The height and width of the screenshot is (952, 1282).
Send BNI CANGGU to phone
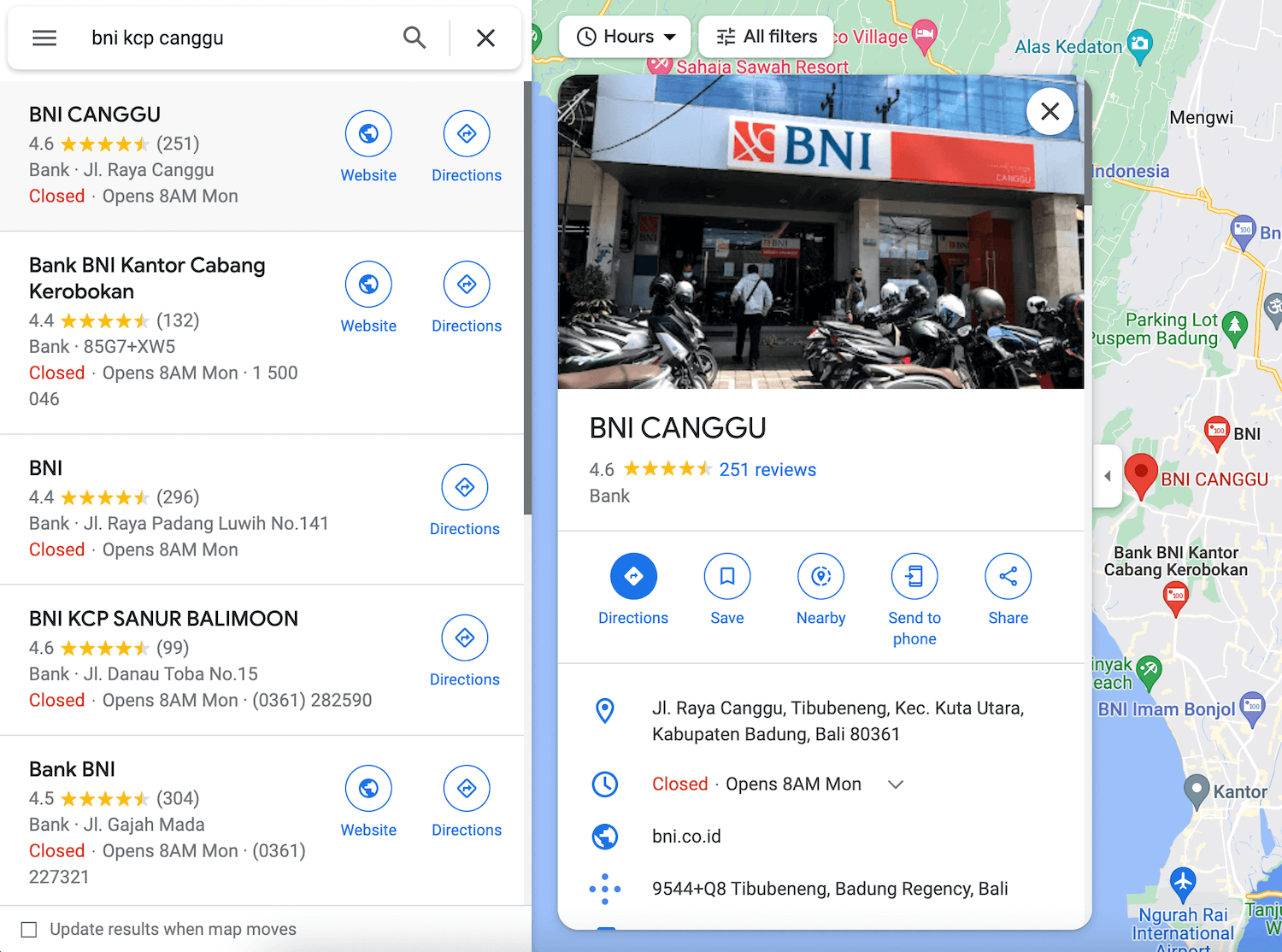pos(914,577)
